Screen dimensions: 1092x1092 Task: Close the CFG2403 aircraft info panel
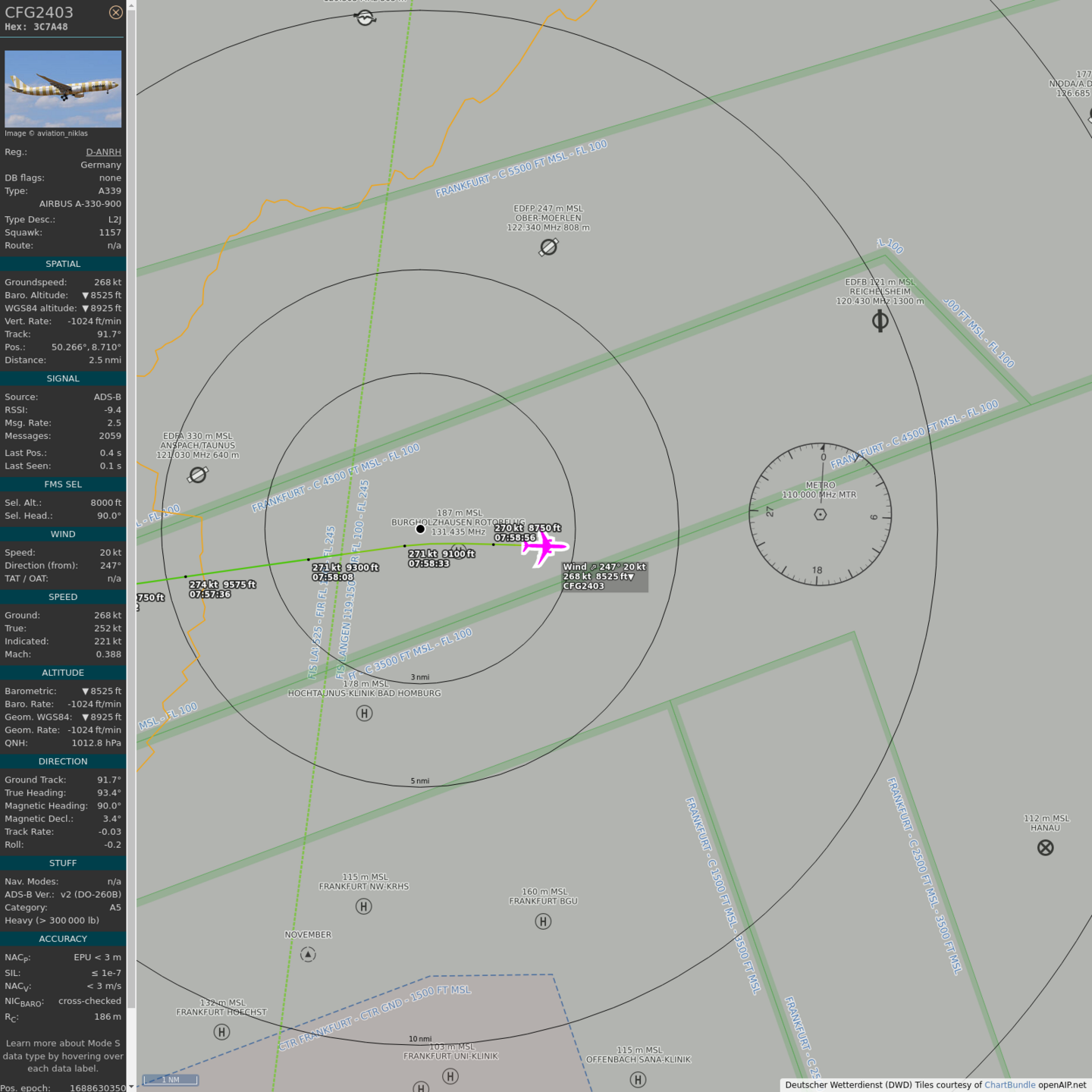tap(115, 12)
